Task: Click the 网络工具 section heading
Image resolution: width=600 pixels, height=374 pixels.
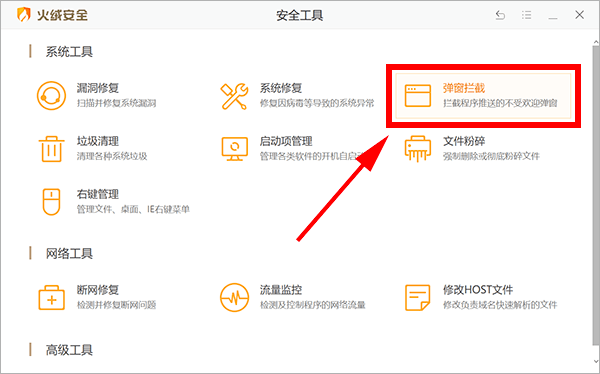Action: click(x=69, y=253)
